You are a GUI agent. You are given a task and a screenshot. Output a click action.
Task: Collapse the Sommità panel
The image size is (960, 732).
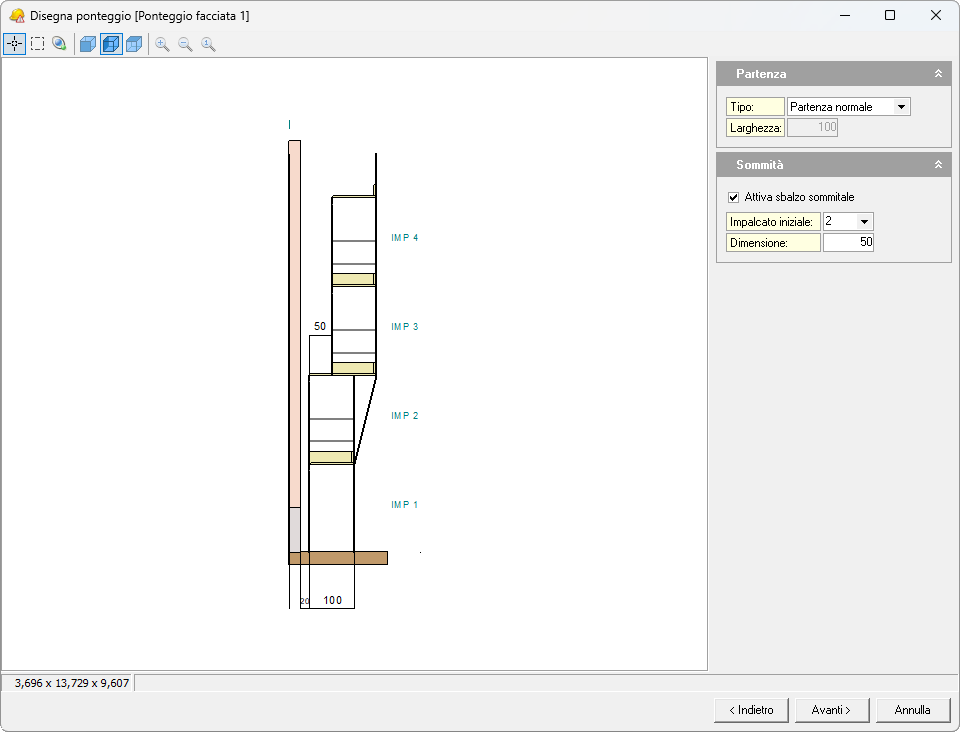[938, 165]
